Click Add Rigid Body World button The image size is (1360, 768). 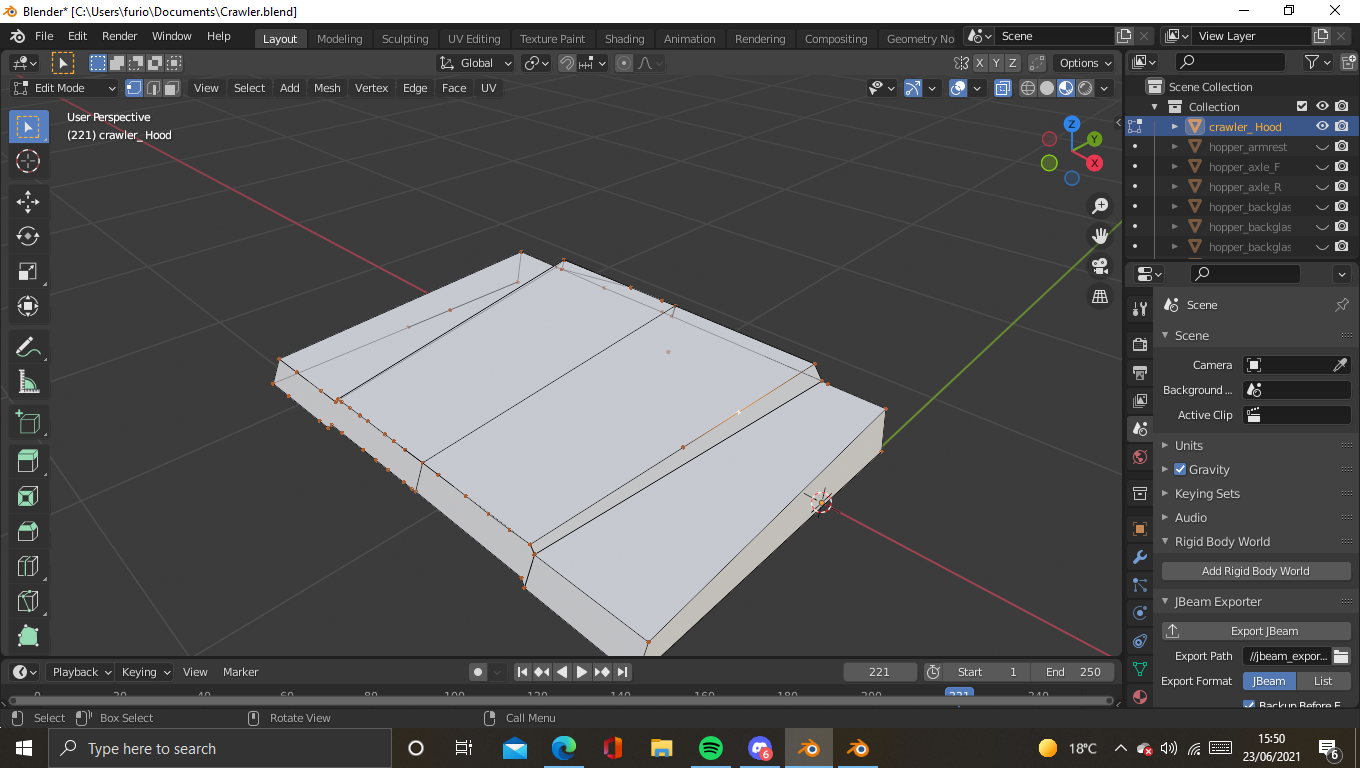(x=1256, y=571)
